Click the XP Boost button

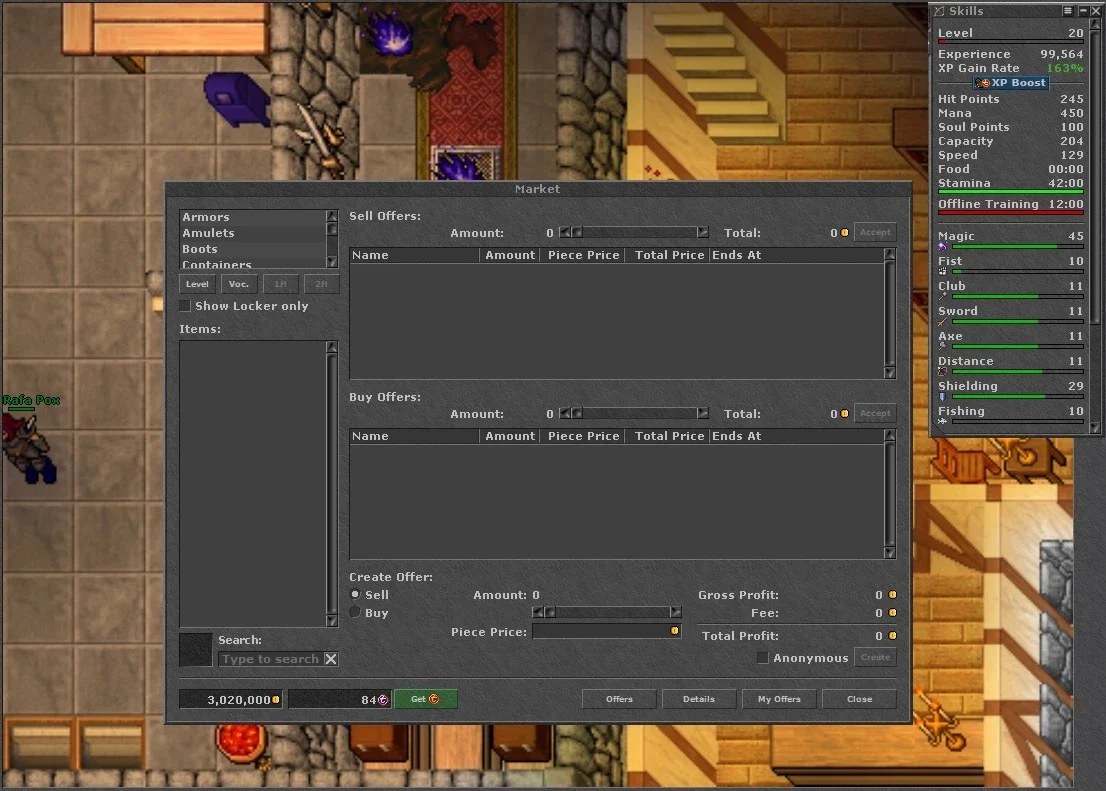click(x=1011, y=83)
